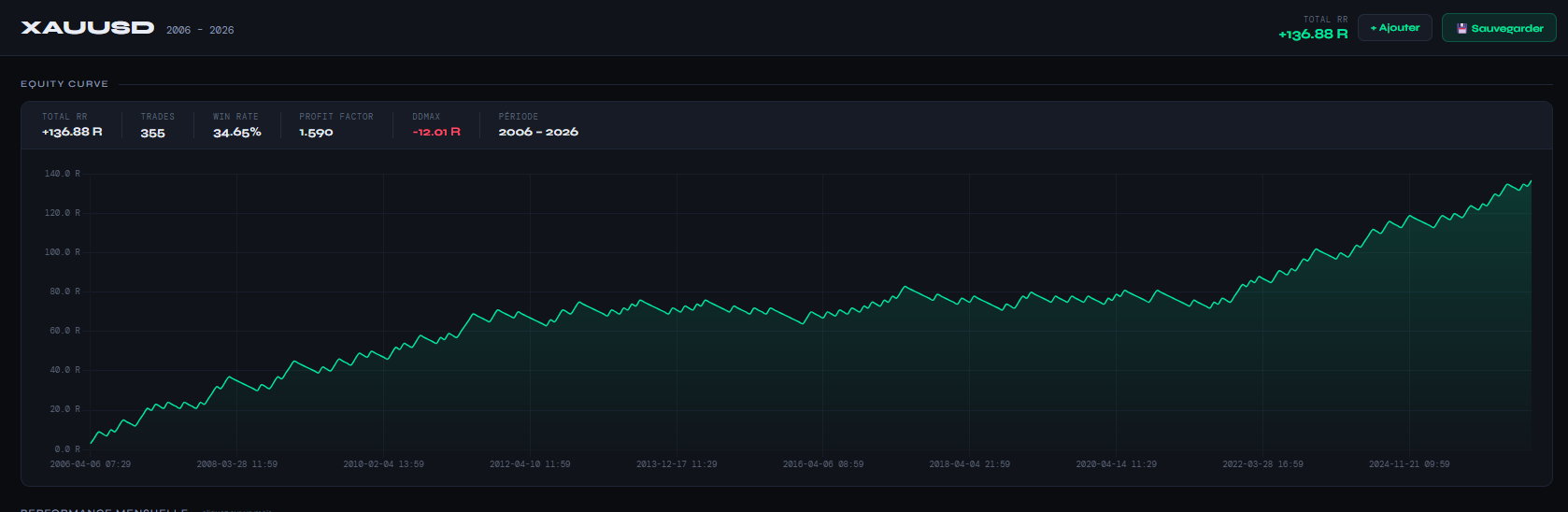Select the WIN RATE value 34.65%
This screenshot has width=1568, height=512.
coord(237,133)
